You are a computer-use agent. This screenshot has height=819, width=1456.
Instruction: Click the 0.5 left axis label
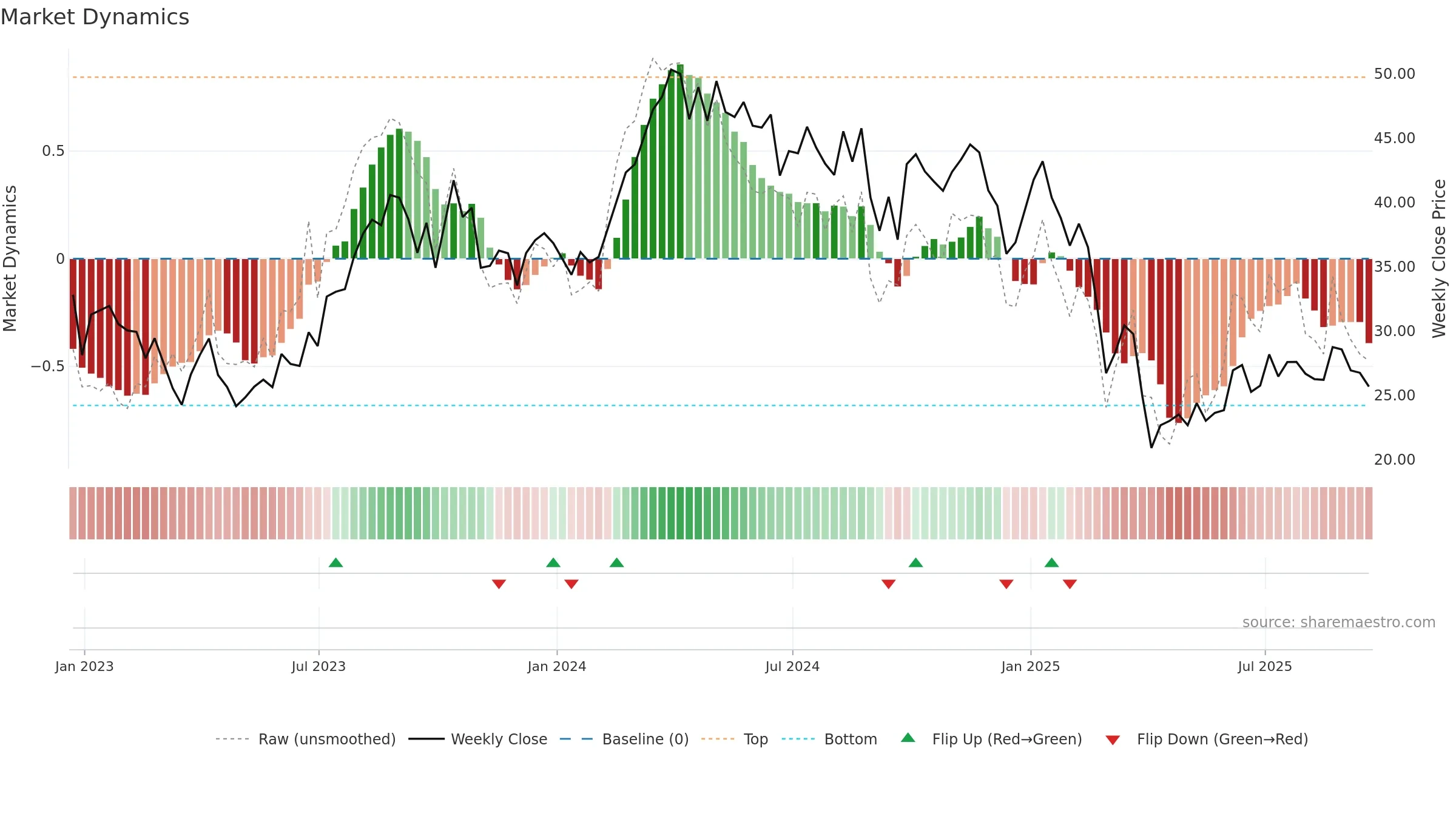53,151
